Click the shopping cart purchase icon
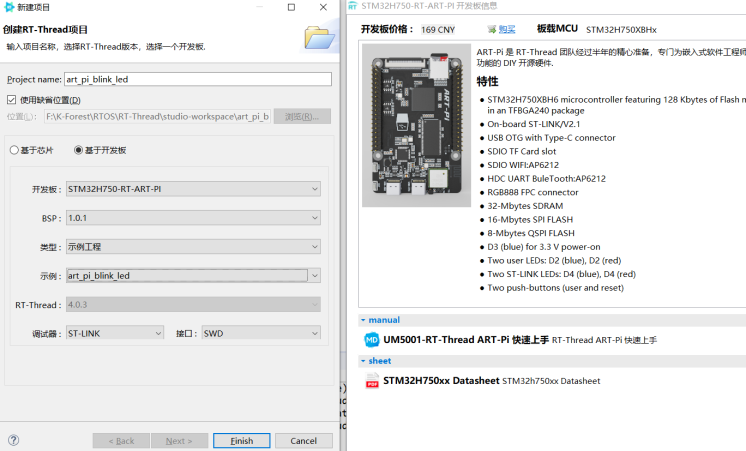 (x=491, y=29)
